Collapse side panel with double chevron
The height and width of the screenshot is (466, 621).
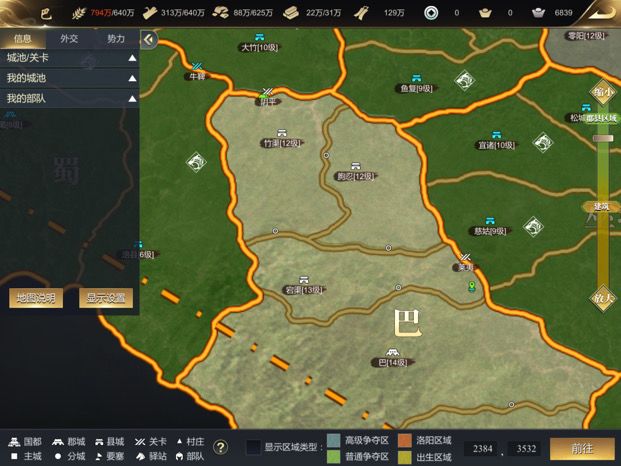pyautogui.click(x=149, y=39)
